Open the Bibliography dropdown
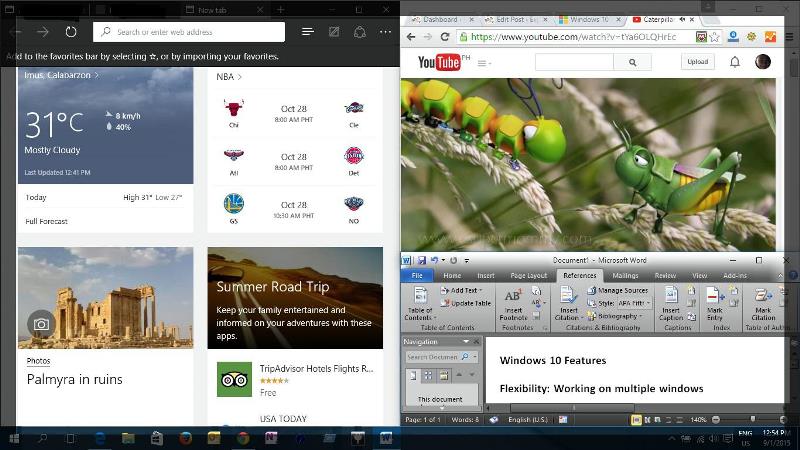The width and height of the screenshot is (800, 450). tap(619, 316)
